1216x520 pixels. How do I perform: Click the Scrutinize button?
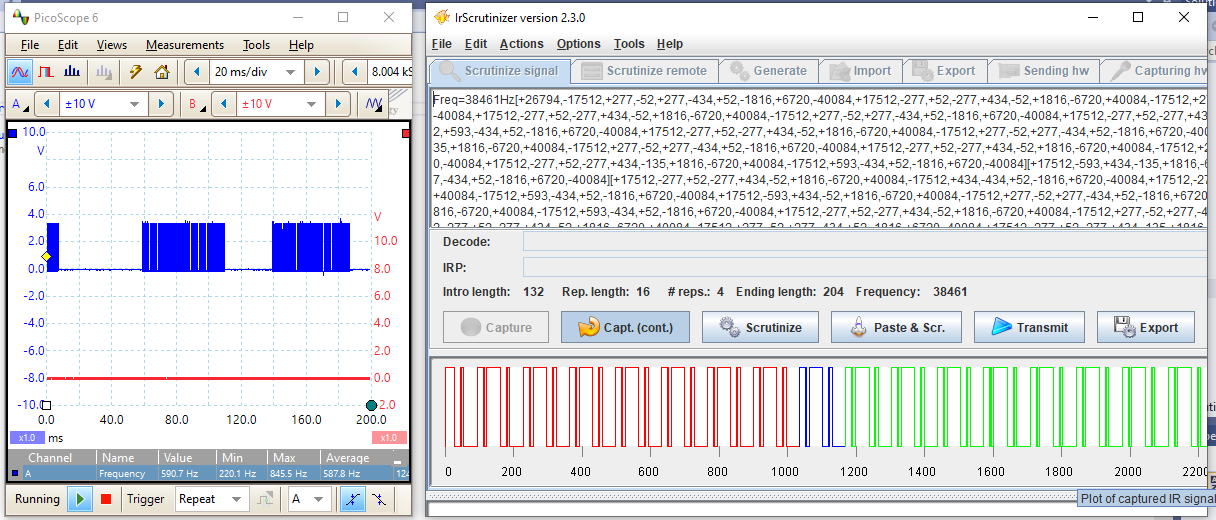(760, 327)
